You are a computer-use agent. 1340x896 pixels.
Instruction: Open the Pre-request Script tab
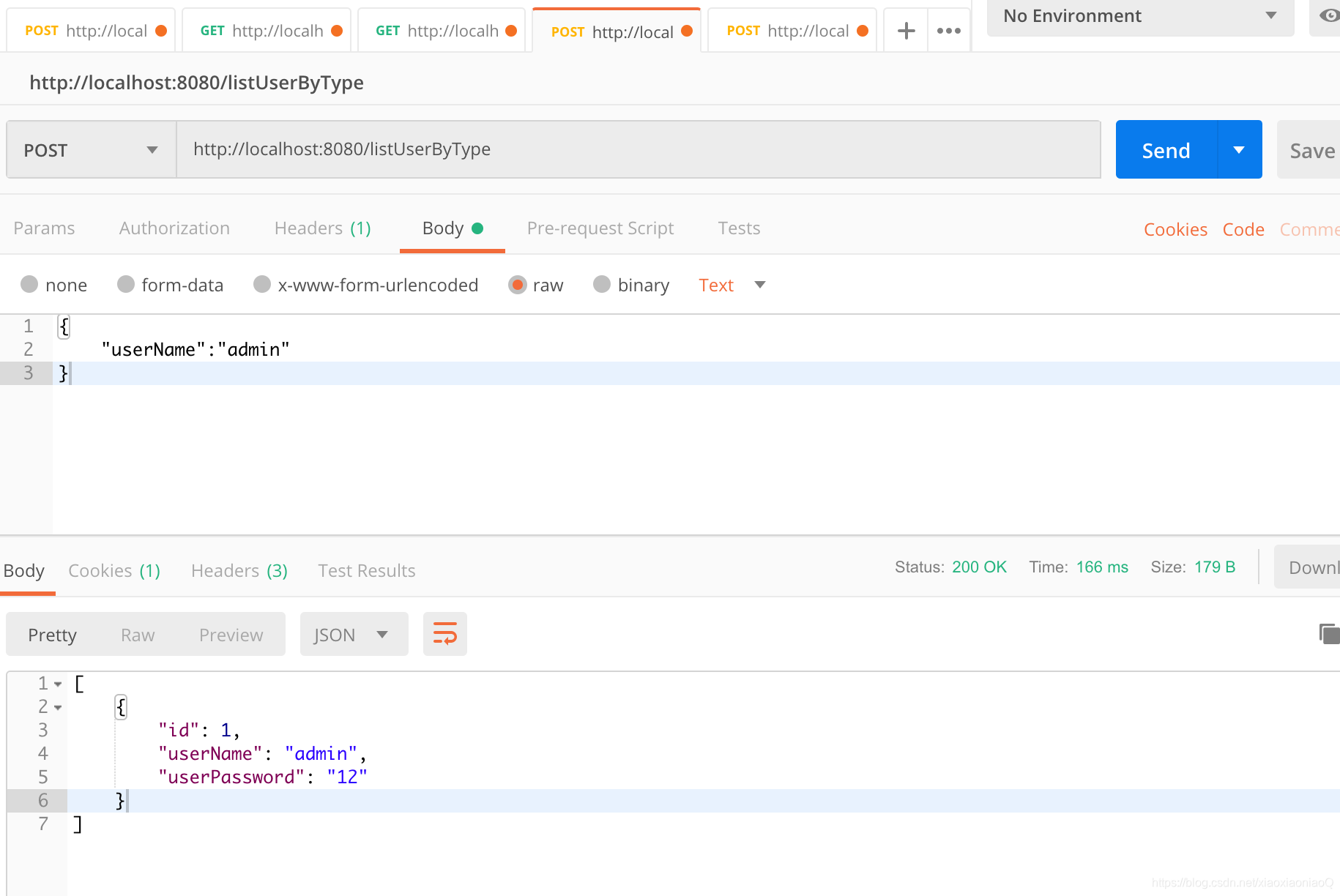[600, 228]
